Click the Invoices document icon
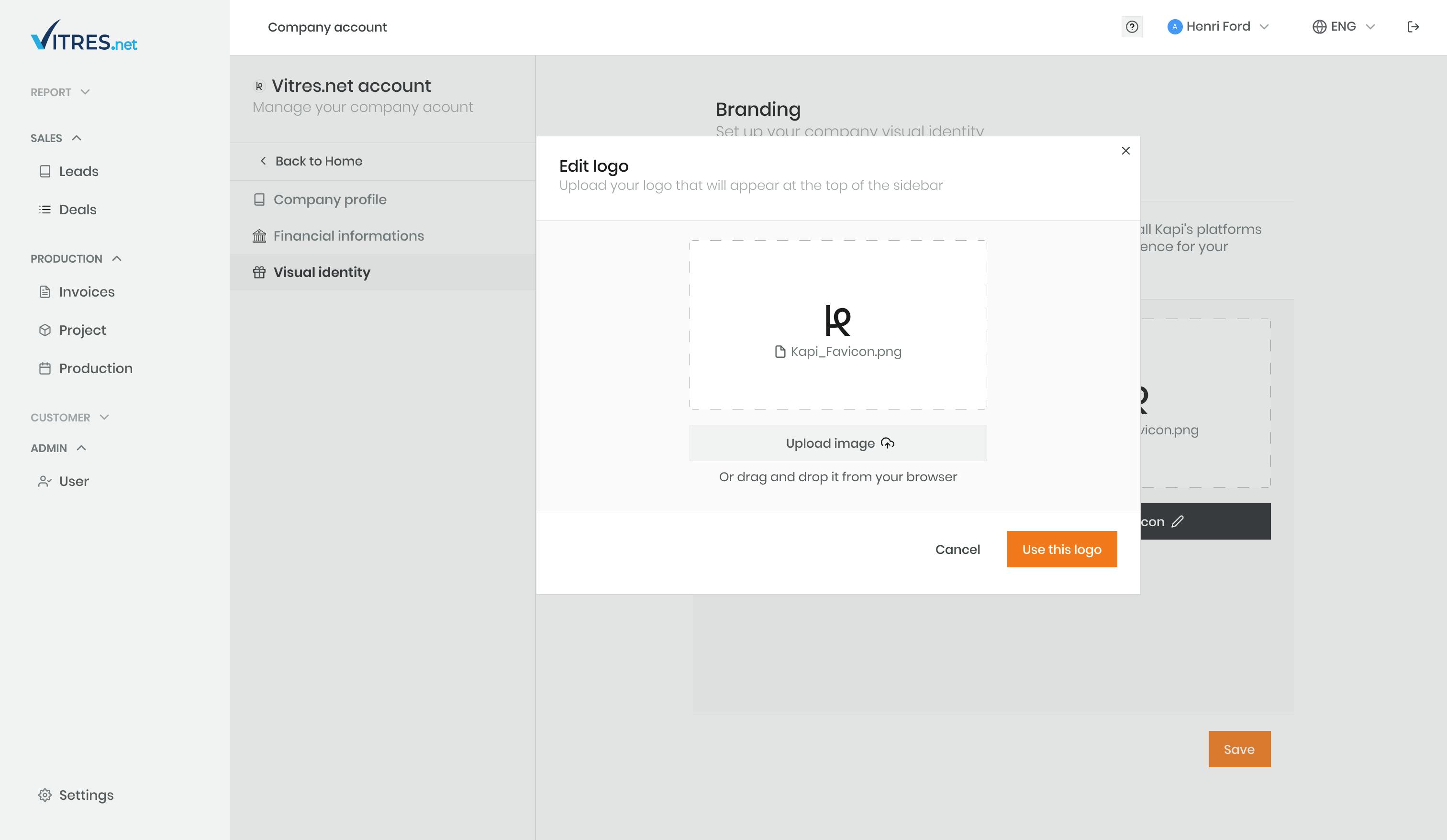Viewport: 1447px width, 840px height. 45,292
